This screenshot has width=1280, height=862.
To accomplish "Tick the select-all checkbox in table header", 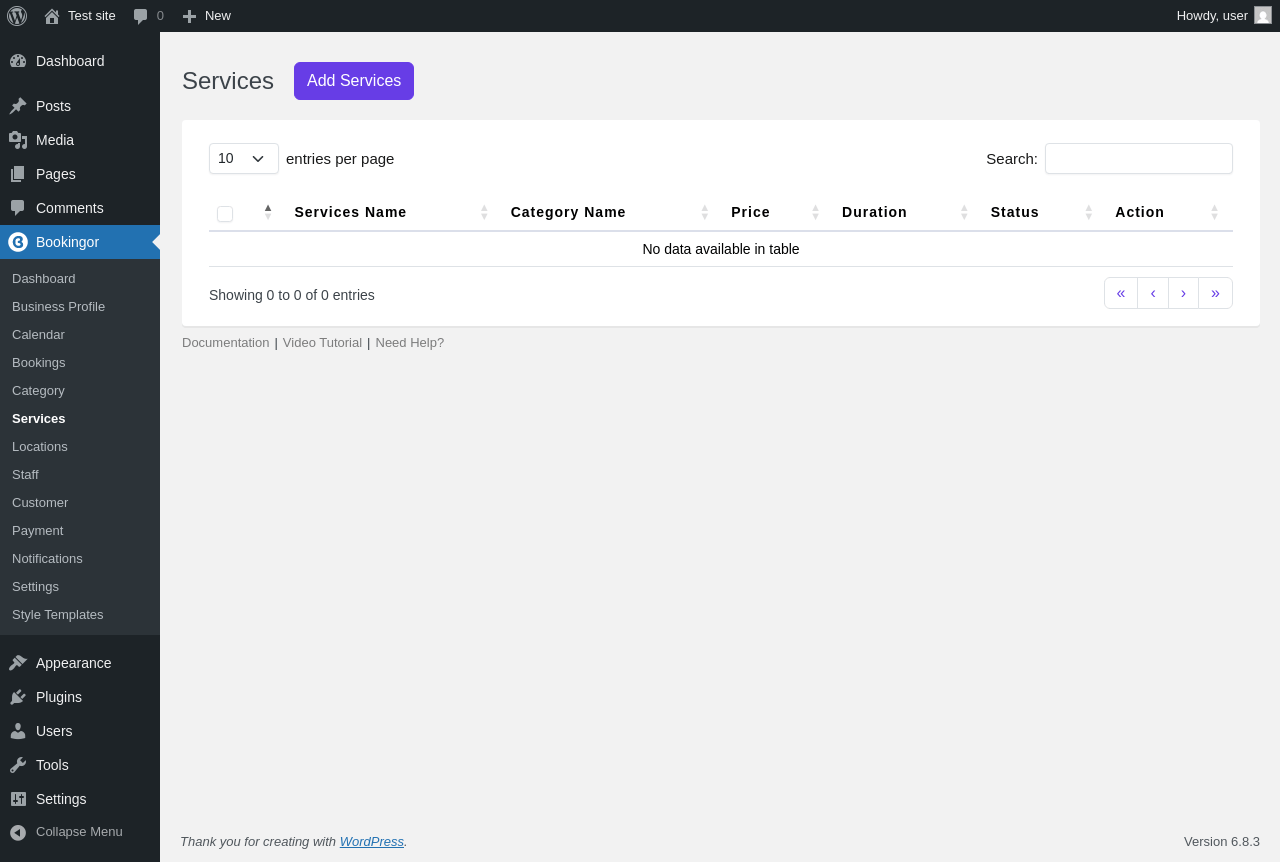I will click(x=225, y=214).
